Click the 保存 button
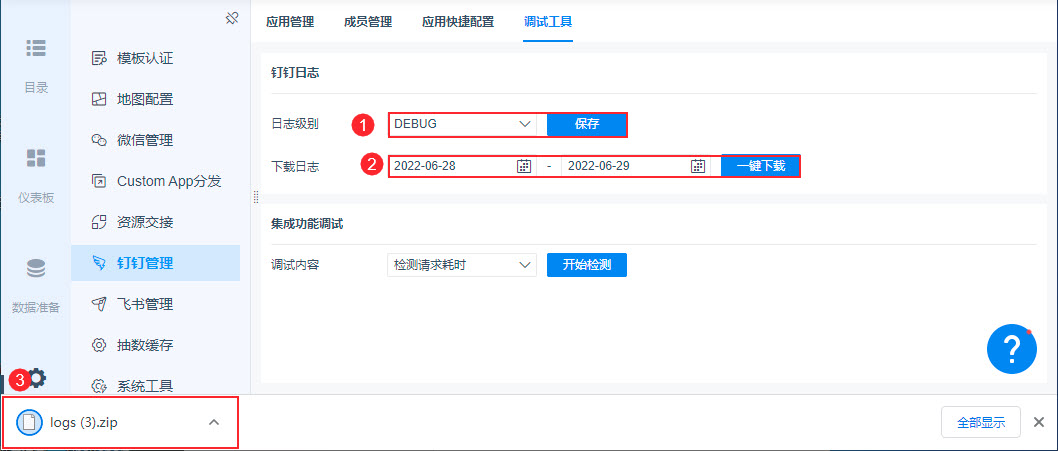The height and width of the screenshot is (451, 1058). 587,124
